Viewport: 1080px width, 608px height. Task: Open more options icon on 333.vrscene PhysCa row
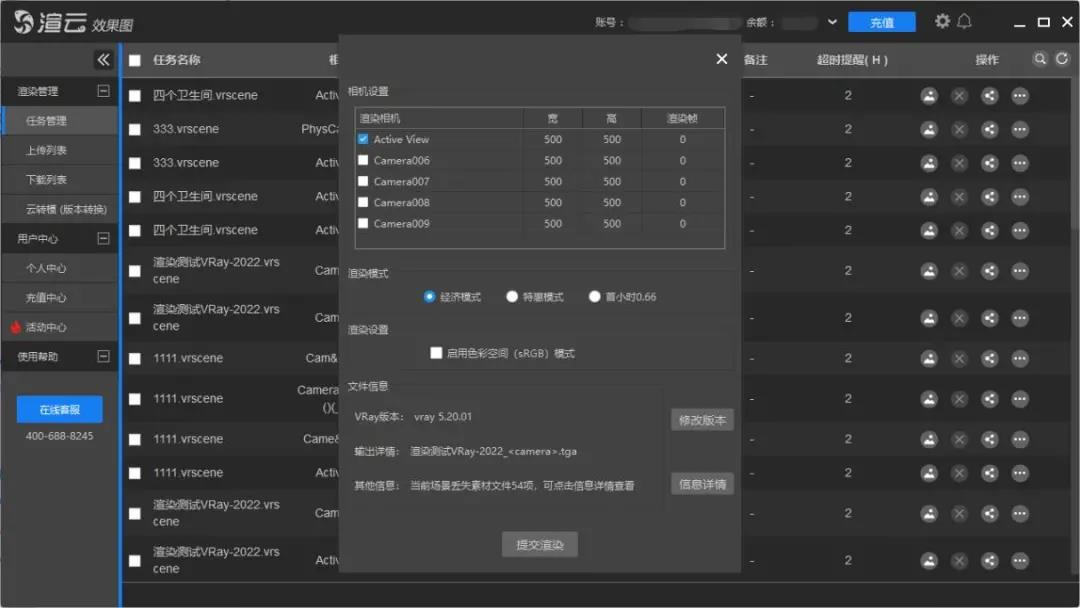[x=1019, y=129]
